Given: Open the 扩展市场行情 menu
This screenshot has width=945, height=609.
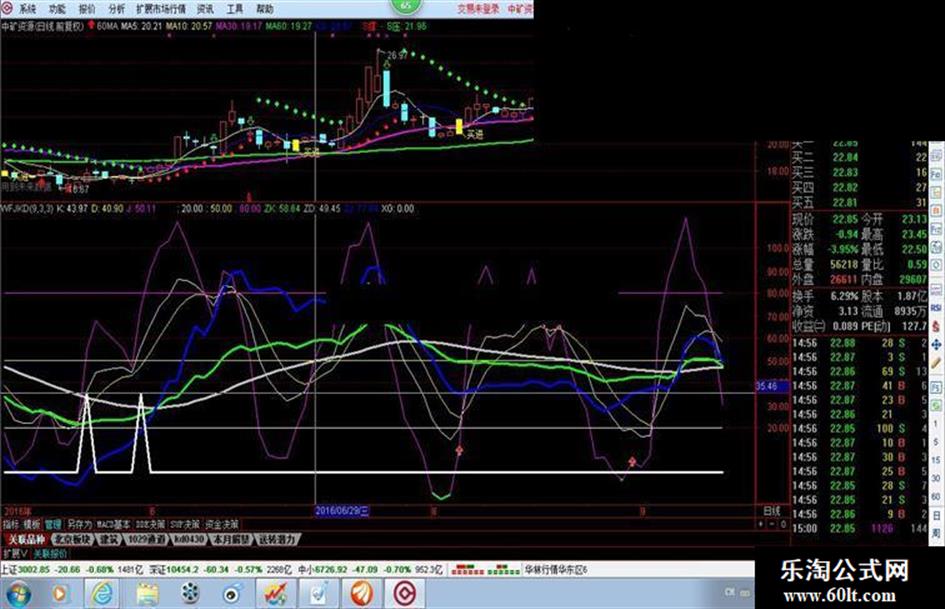Looking at the screenshot, I should 160,7.
